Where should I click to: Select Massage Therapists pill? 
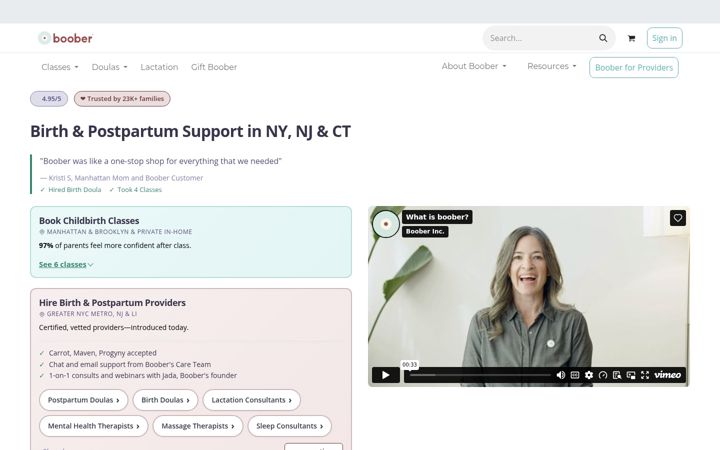[x=198, y=426]
